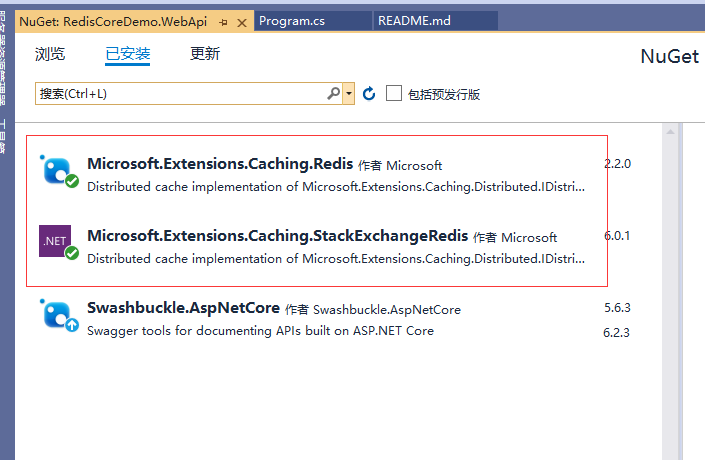Click the Swashbuckle.AspNetCore package icon

click(x=59, y=315)
